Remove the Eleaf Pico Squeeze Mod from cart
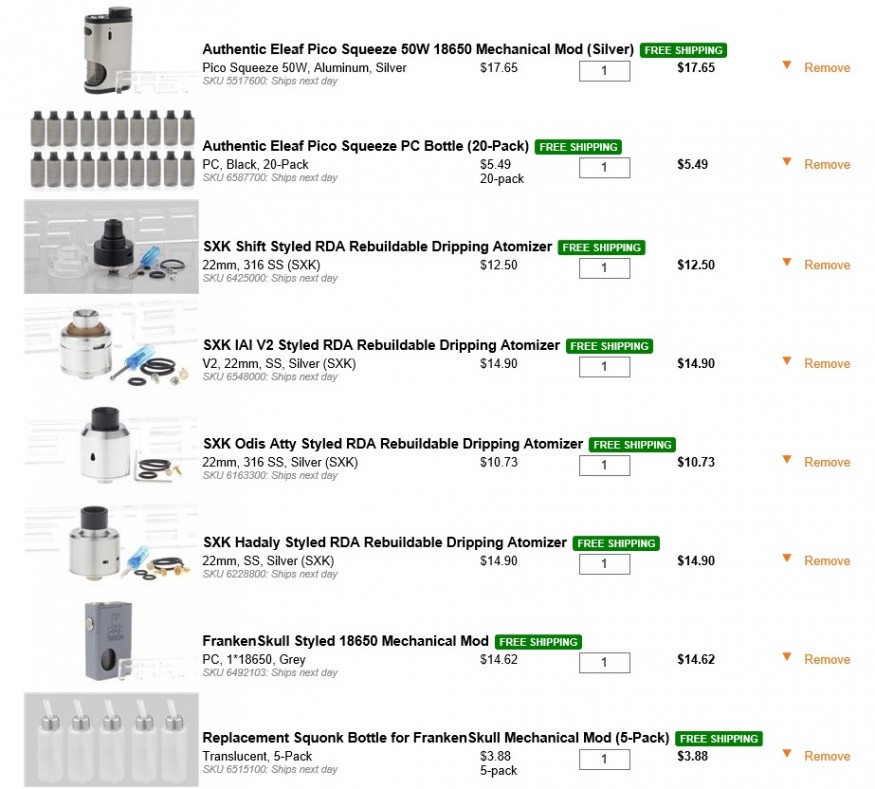 tap(827, 68)
